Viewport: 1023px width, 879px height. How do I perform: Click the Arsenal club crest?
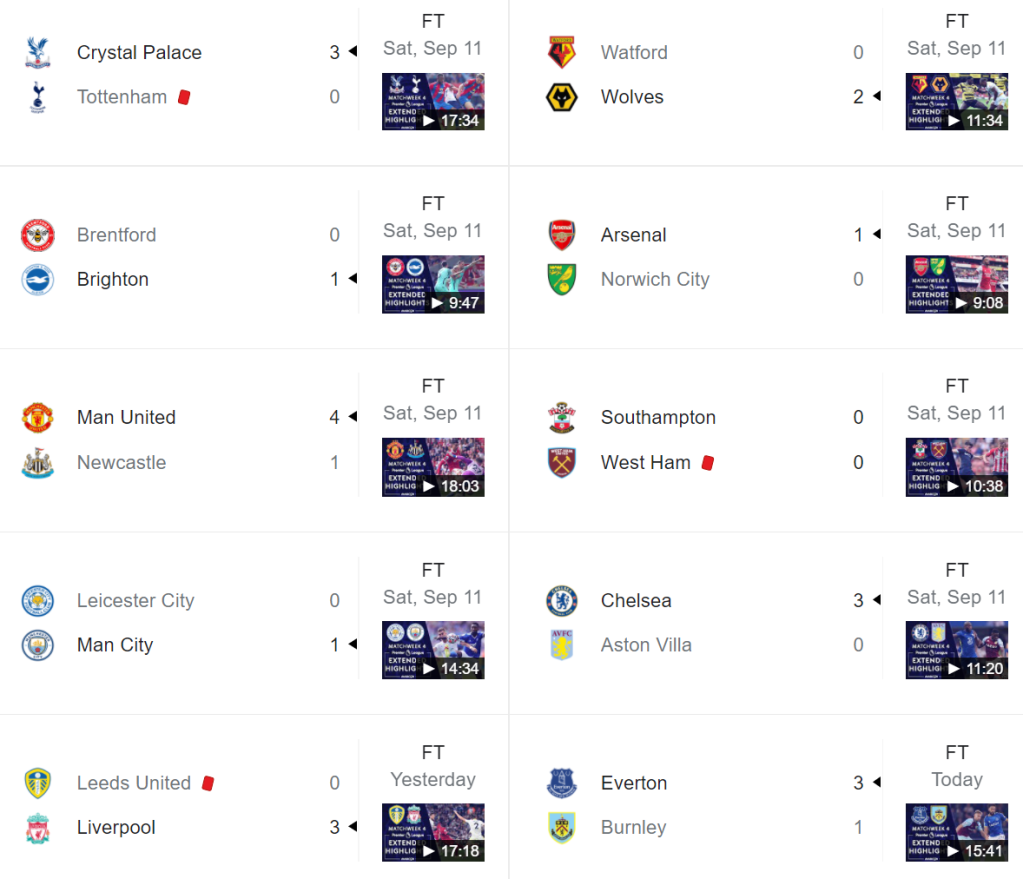click(562, 235)
